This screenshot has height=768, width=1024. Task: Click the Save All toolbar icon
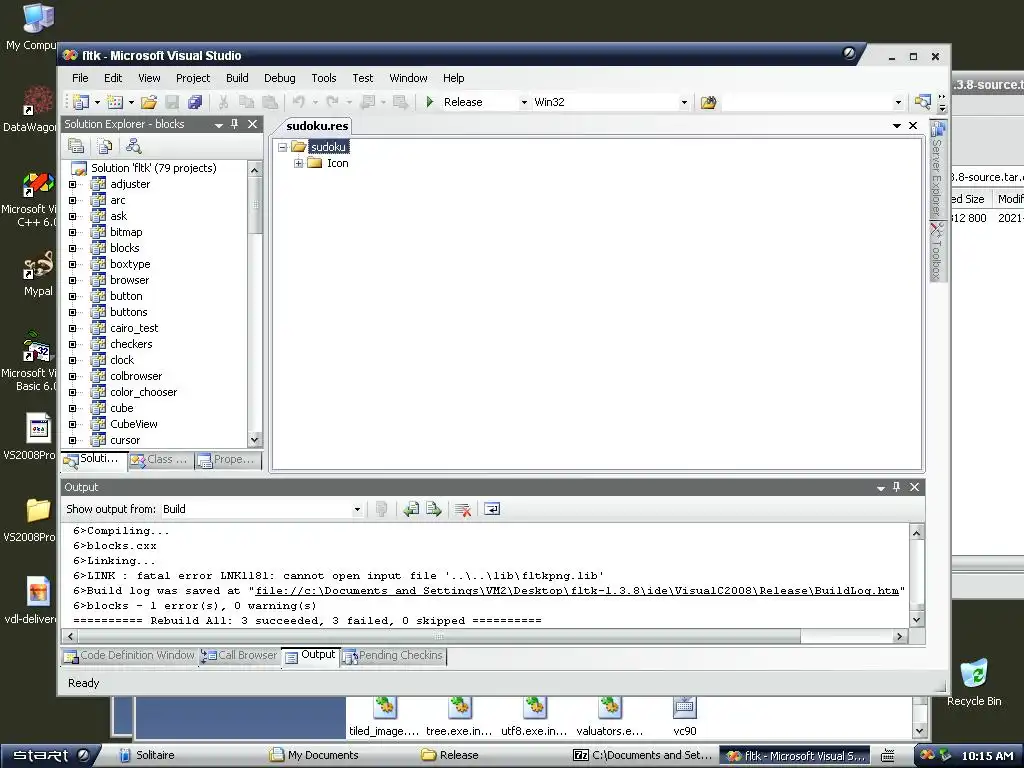click(x=195, y=102)
